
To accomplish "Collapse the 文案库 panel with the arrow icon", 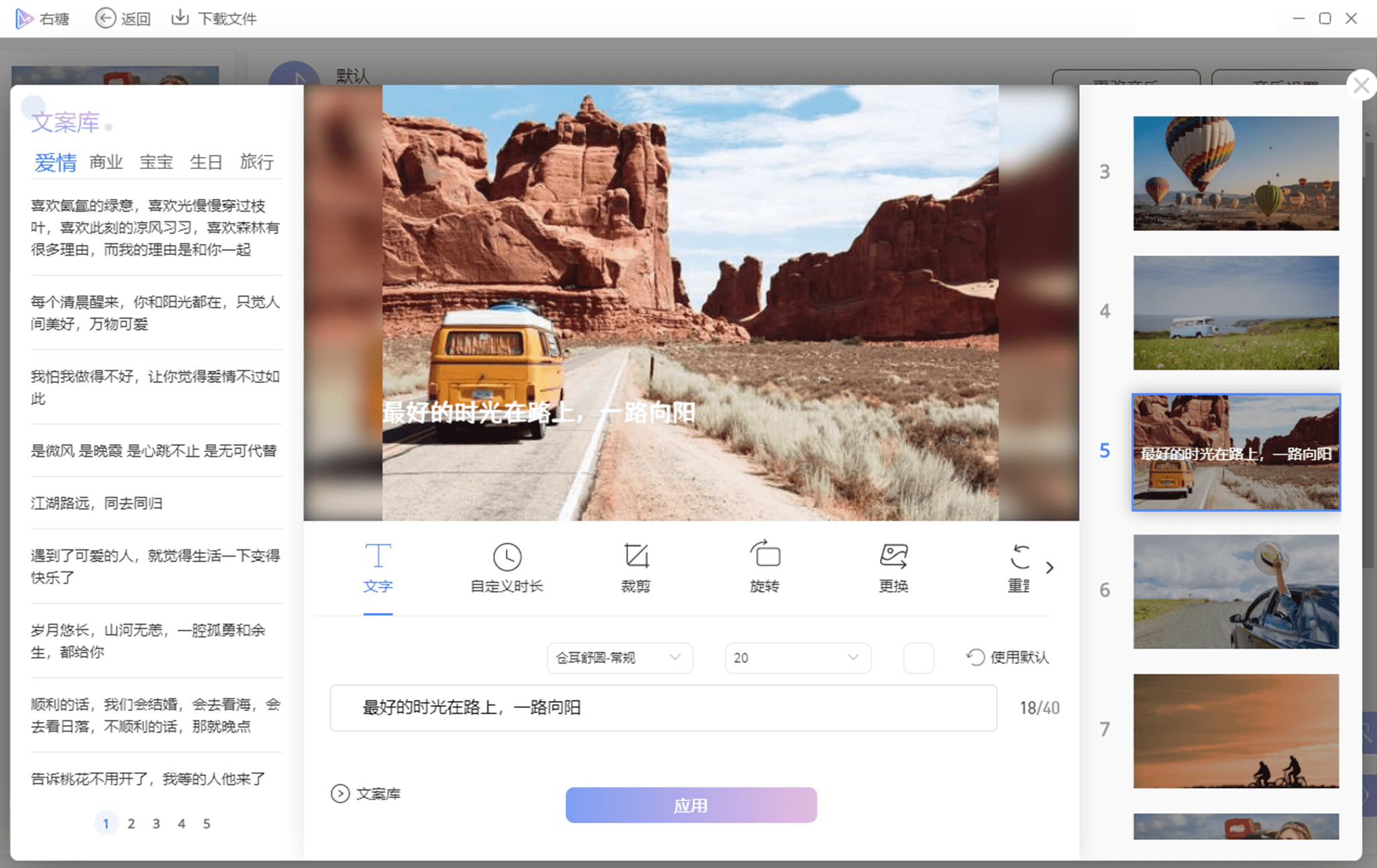I will (340, 794).
